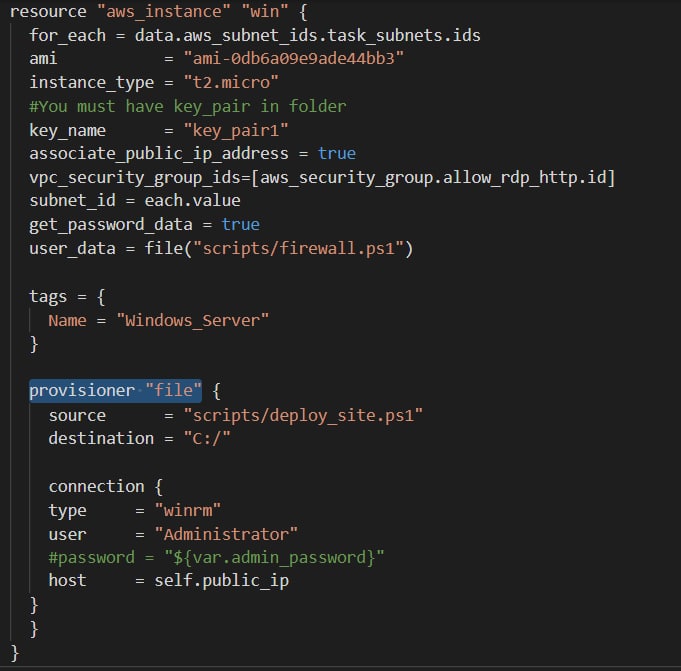The width and height of the screenshot is (681, 671).
Task: Click the ami value "ami-0db6a09e9ade44bb3"
Action: [294, 59]
